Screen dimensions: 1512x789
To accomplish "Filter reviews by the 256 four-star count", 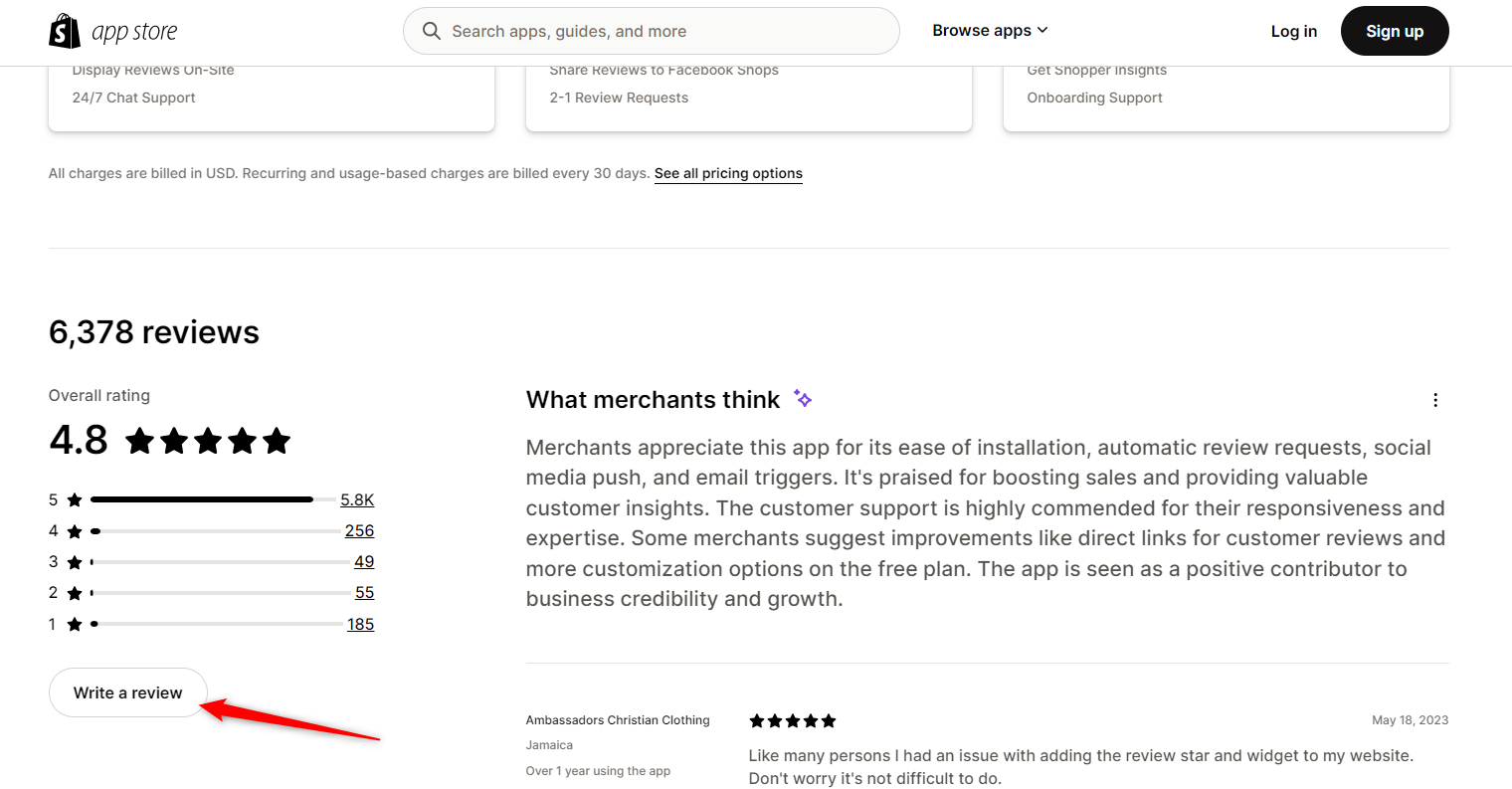I will tap(359, 530).
